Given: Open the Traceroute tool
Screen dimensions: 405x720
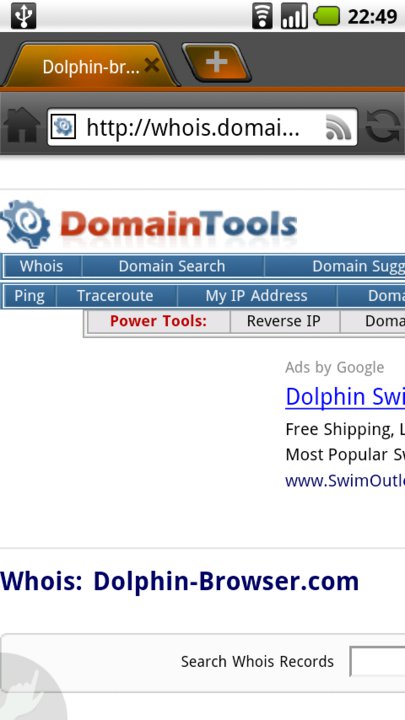Looking at the screenshot, I should pyautogui.click(x=115, y=296).
